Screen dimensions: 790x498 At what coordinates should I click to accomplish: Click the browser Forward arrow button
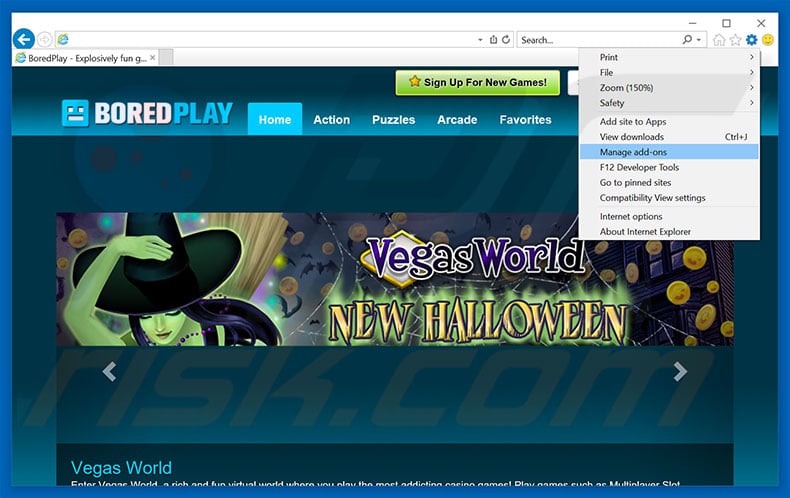pos(44,39)
